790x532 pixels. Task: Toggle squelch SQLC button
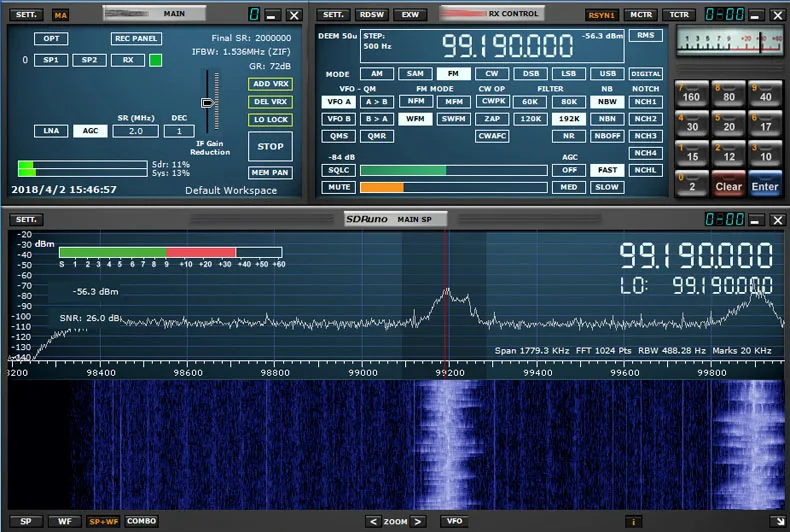[339, 170]
